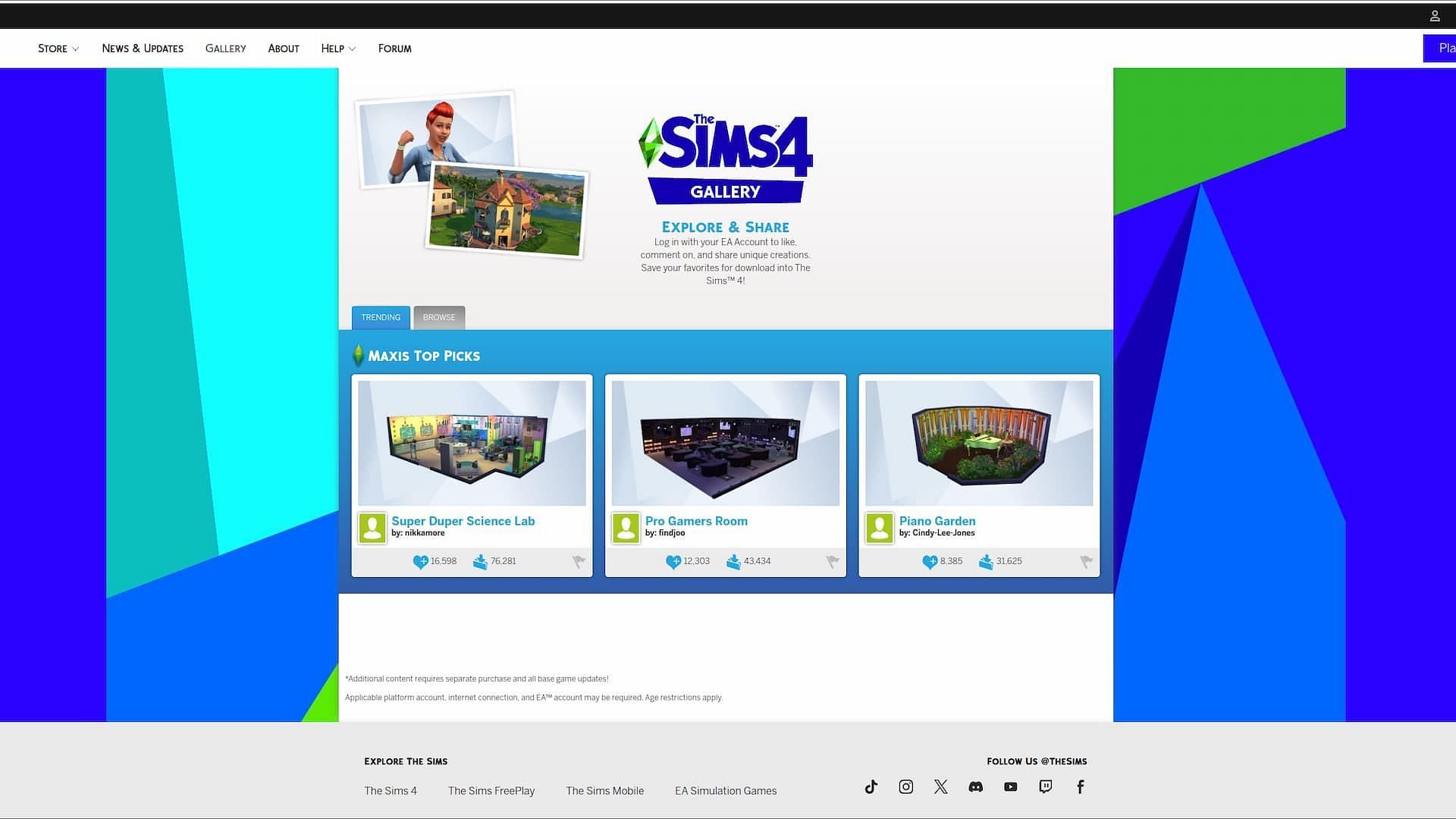Expand the Store dropdown menu
The image size is (1456, 819).
click(x=58, y=49)
